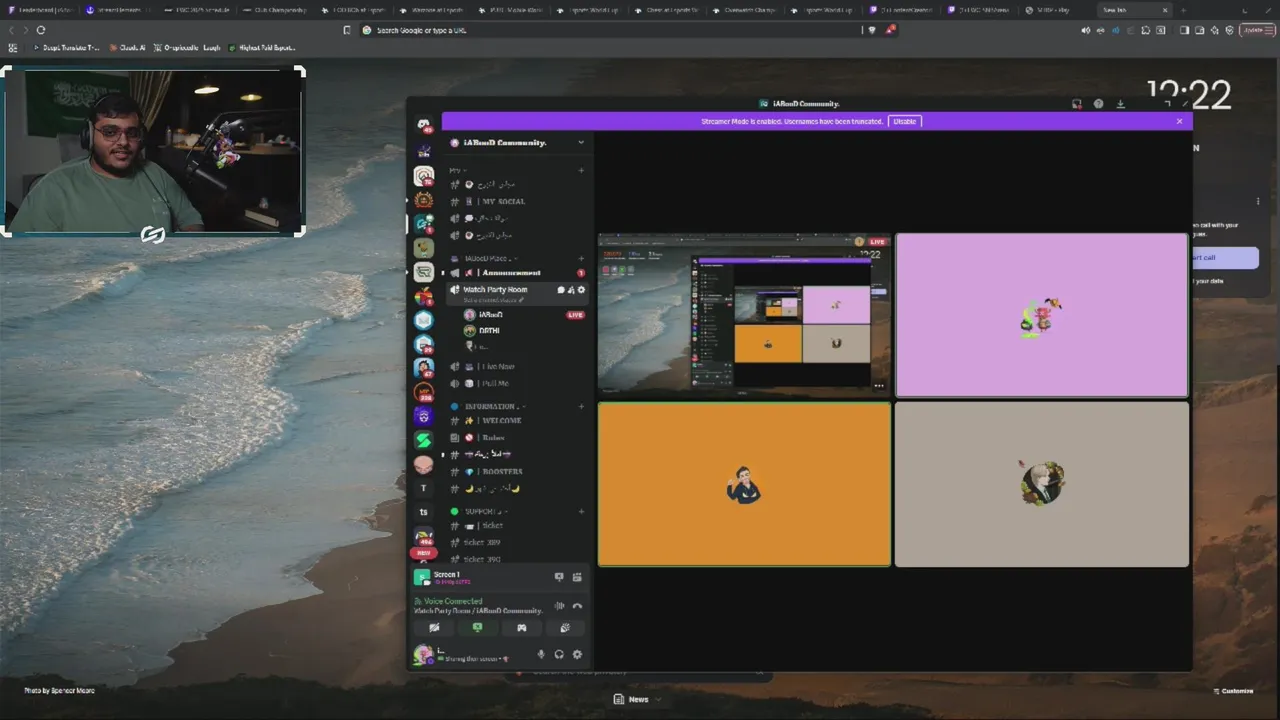The image size is (1280, 720).
Task: Focus the orange participant video tile
Action: click(744, 485)
